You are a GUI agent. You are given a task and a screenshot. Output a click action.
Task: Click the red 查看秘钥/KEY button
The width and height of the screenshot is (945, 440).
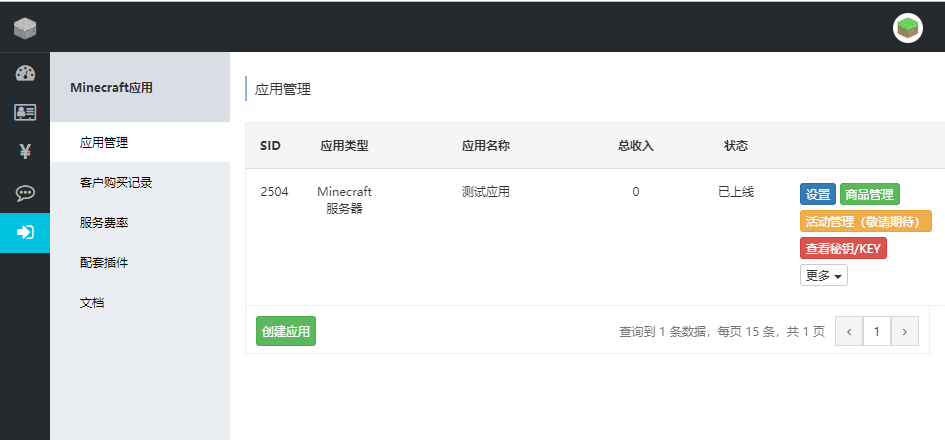coord(843,248)
